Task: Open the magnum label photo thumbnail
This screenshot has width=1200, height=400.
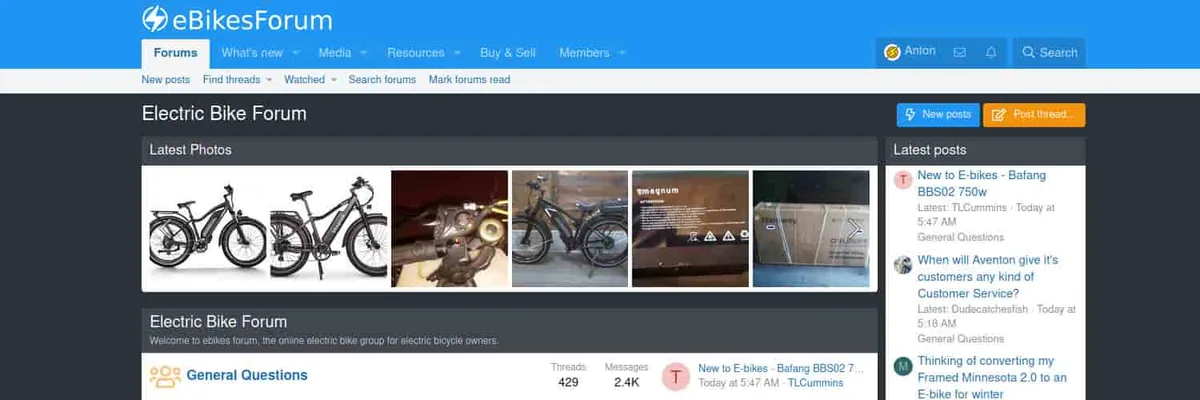Action: [690, 229]
